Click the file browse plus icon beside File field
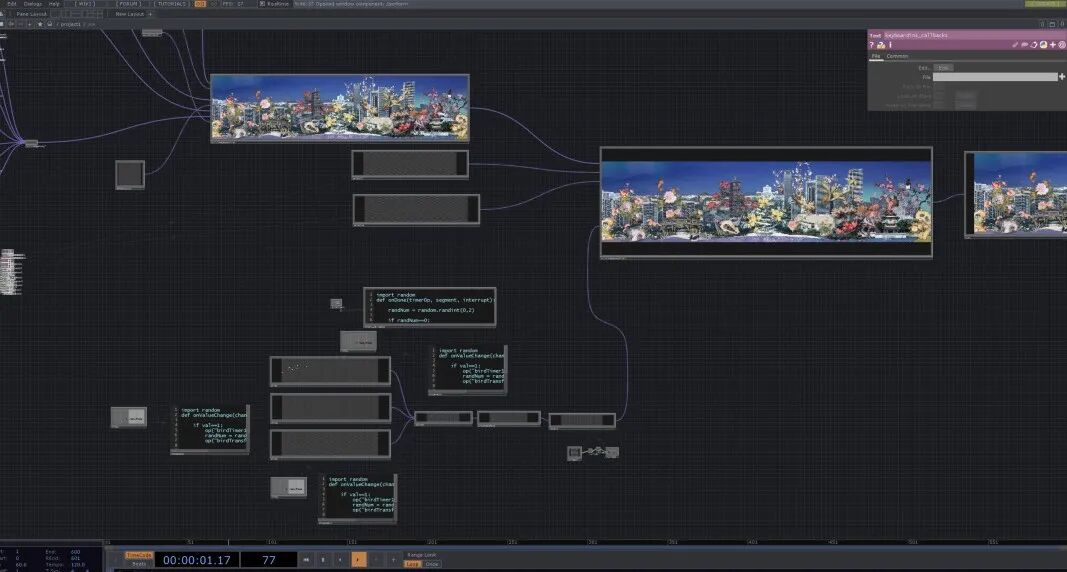1067x572 pixels. pos(1062,77)
